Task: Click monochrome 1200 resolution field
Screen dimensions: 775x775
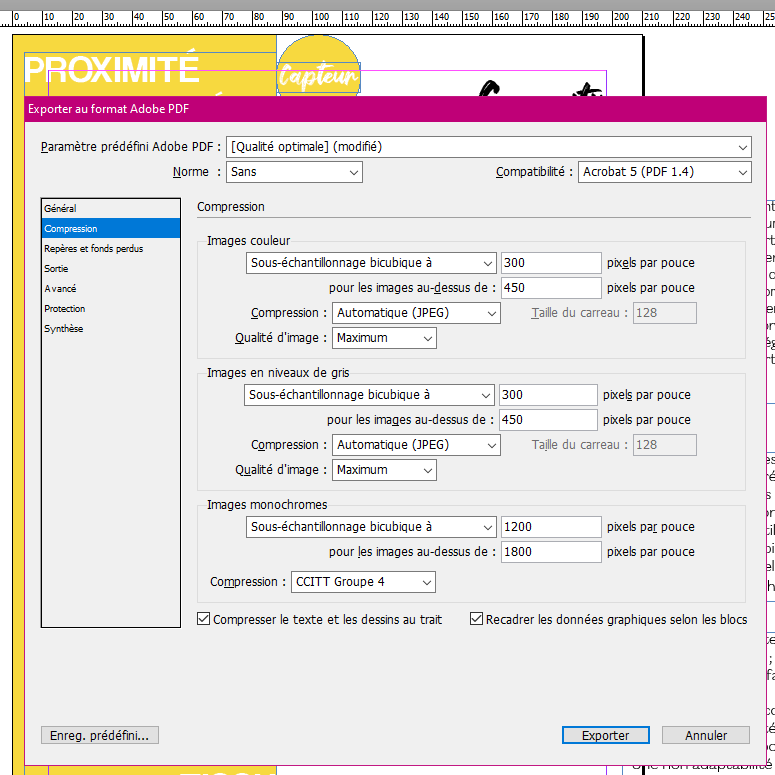Action: click(x=551, y=527)
